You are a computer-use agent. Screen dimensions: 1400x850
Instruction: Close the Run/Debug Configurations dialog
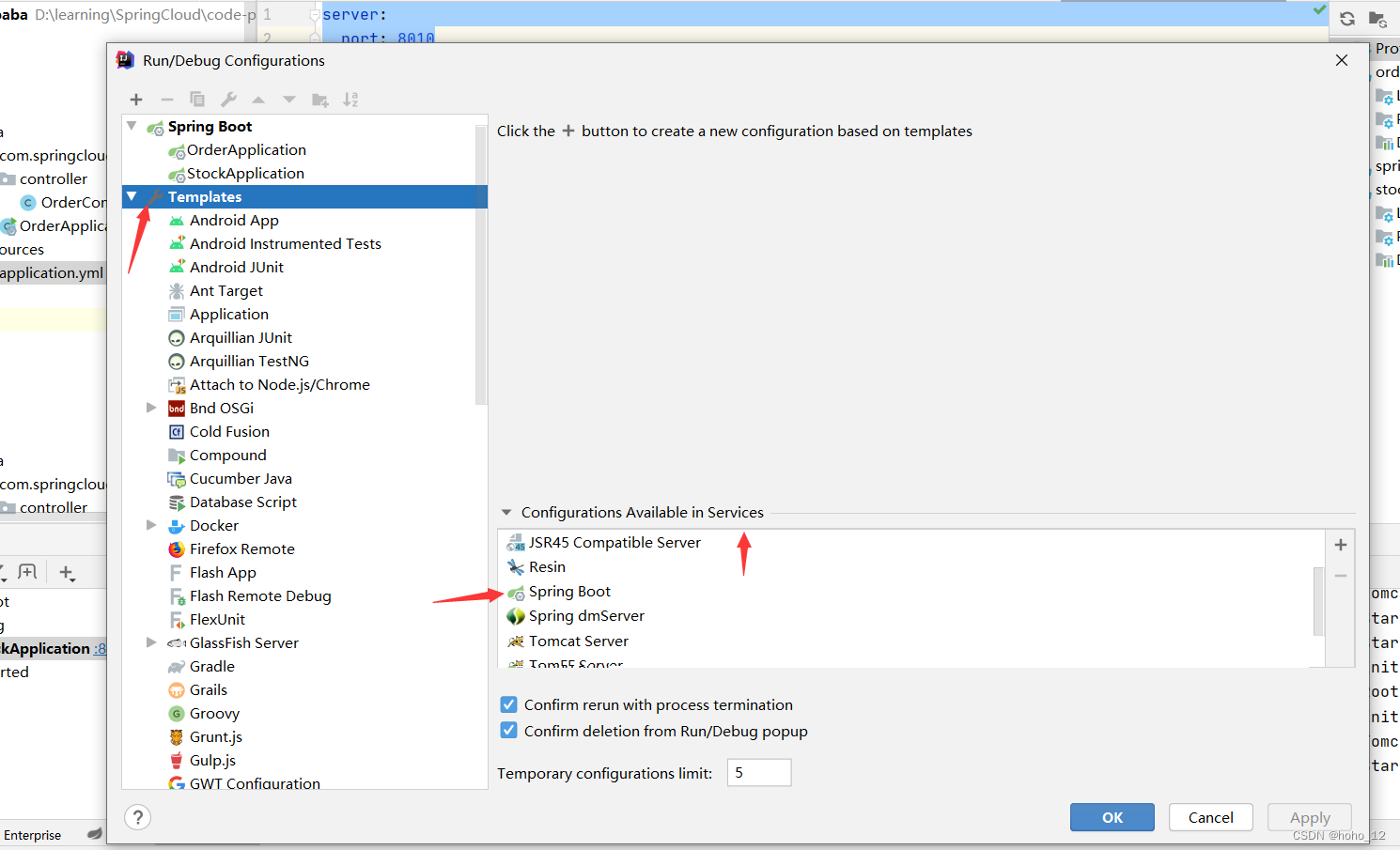pyautogui.click(x=1342, y=60)
